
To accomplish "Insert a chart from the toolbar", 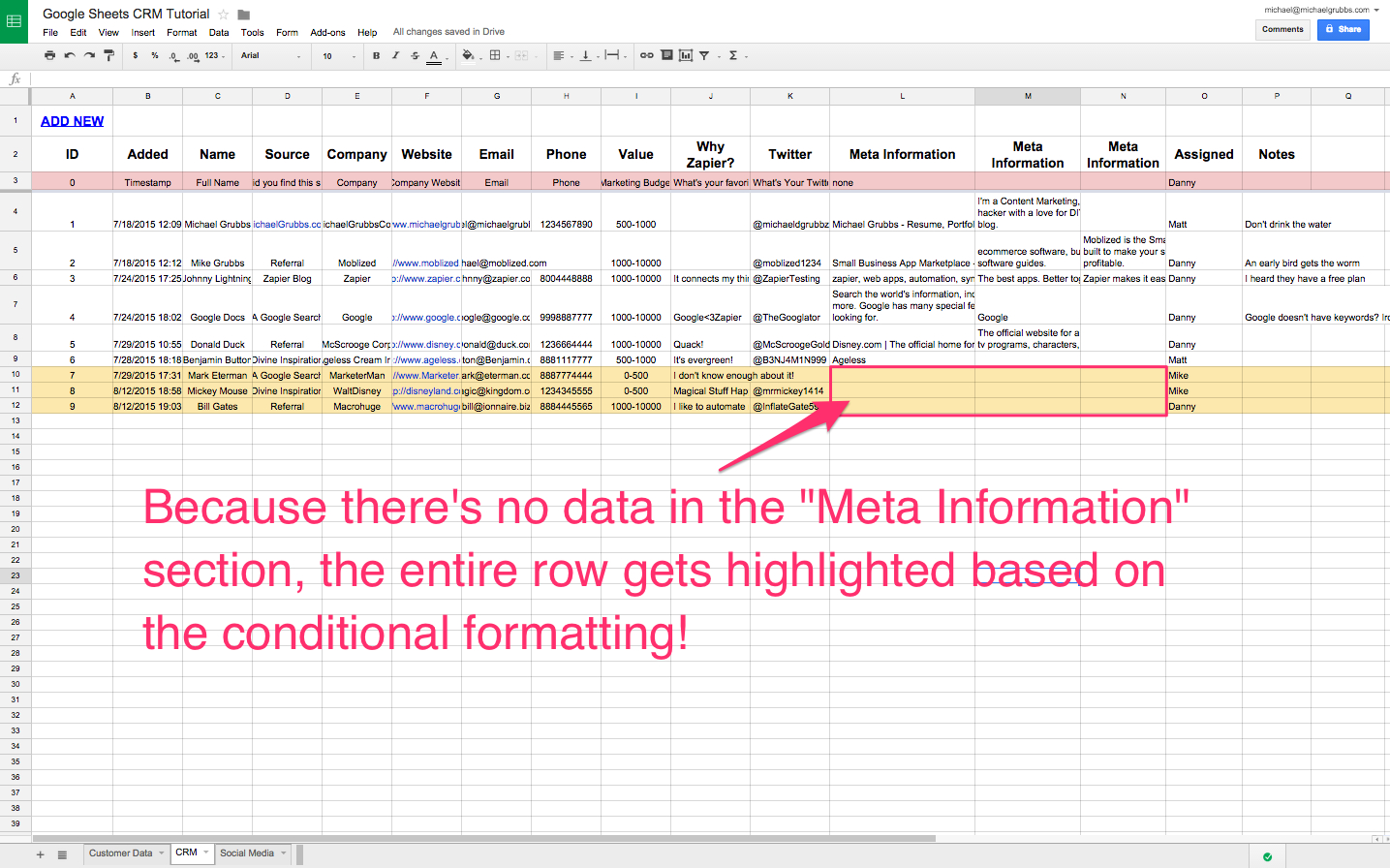I will (688, 55).
